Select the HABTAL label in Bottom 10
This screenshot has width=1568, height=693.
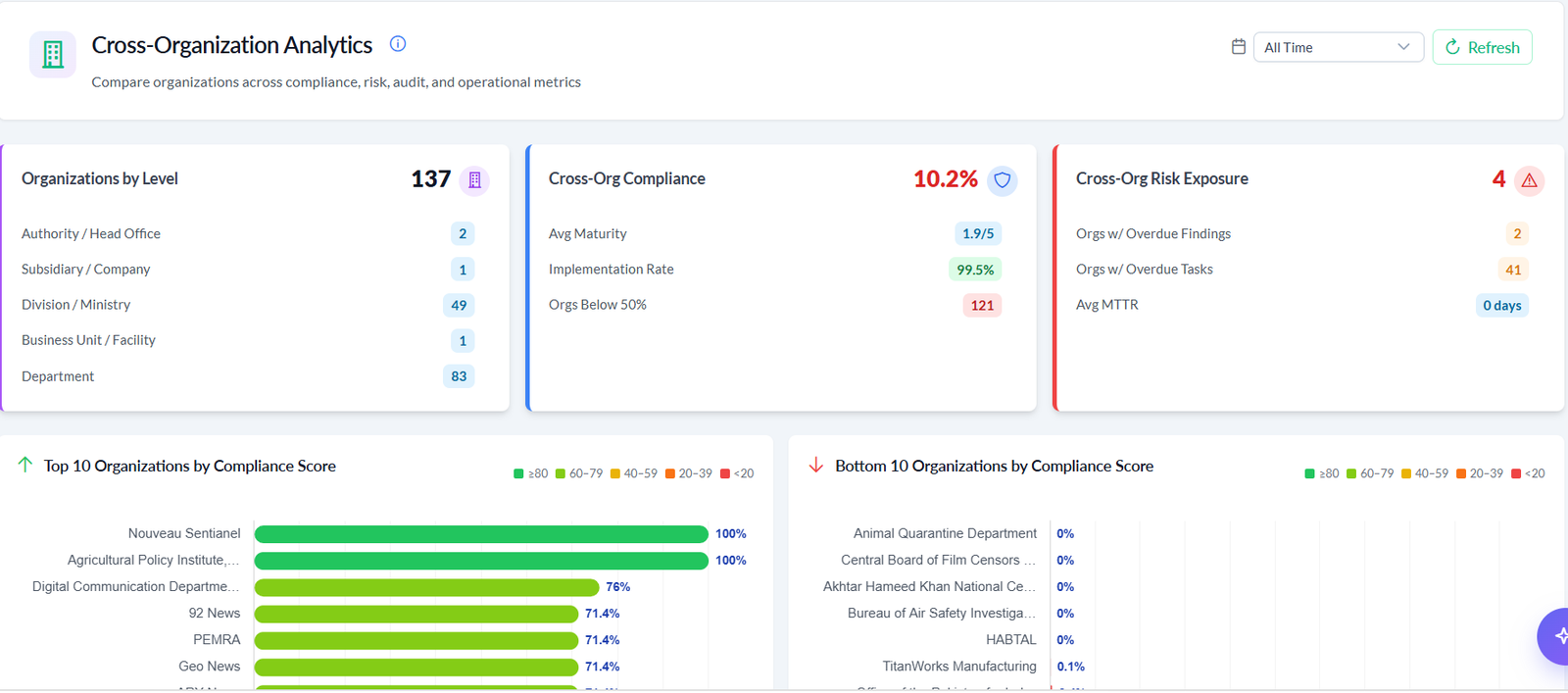(1010, 639)
